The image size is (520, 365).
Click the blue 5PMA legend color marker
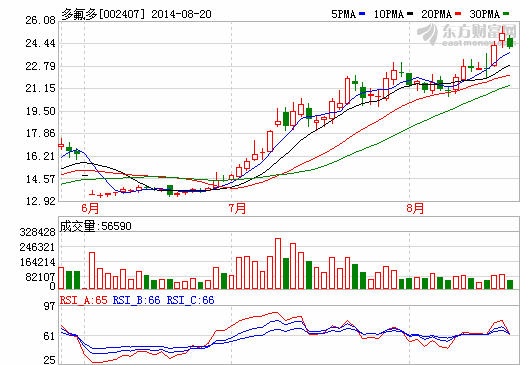[x=362, y=14]
